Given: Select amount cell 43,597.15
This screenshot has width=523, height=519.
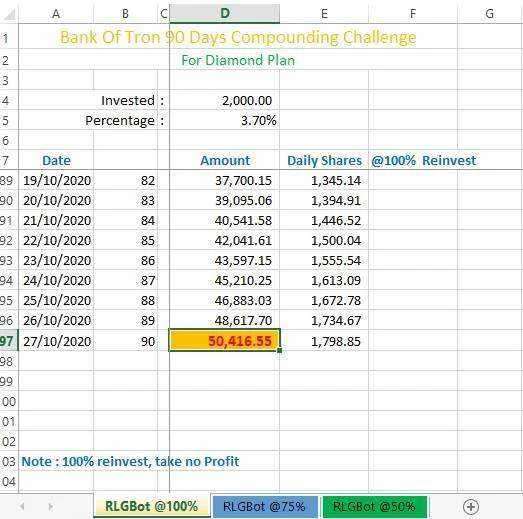Looking at the screenshot, I should [x=224, y=261].
